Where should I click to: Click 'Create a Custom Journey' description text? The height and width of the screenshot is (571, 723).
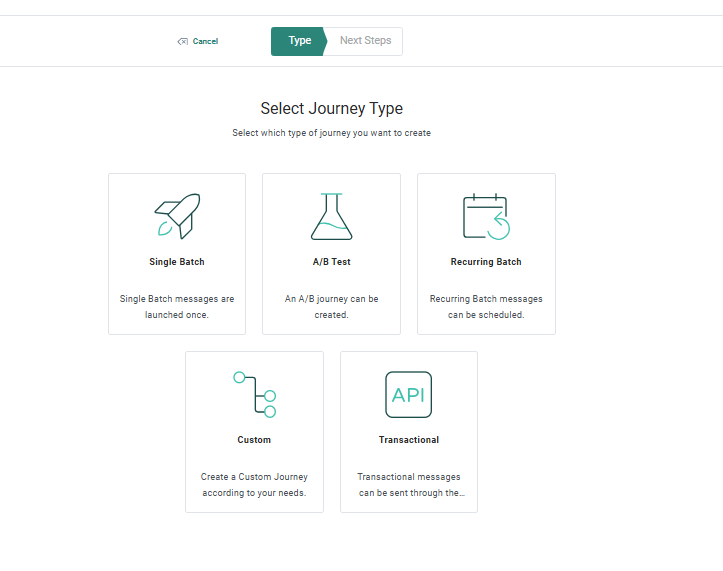click(x=254, y=484)
